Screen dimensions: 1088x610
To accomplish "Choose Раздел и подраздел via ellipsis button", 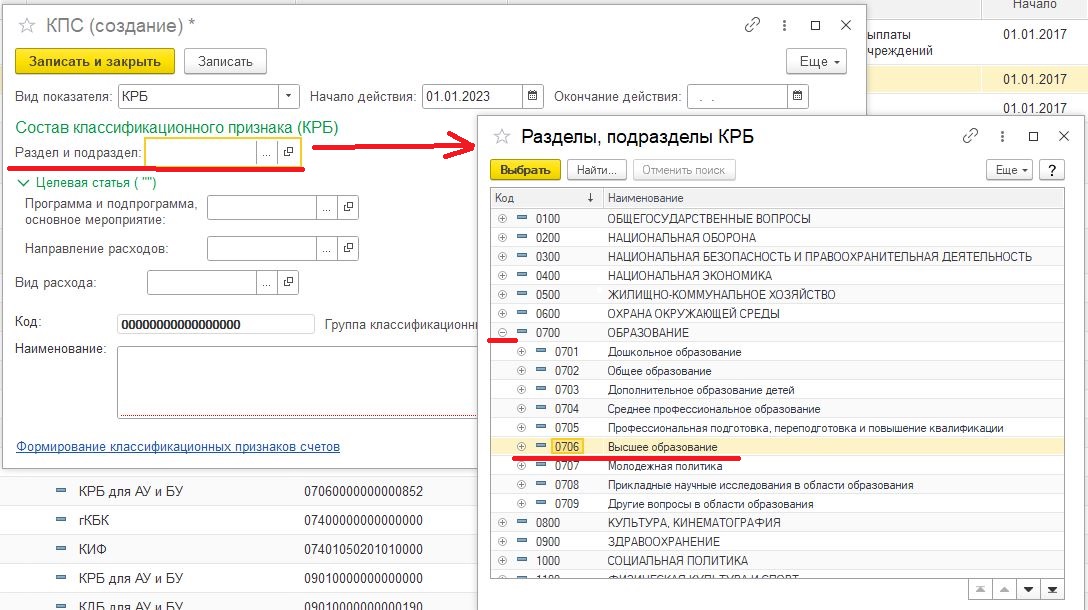I will [x=266, y=151].
